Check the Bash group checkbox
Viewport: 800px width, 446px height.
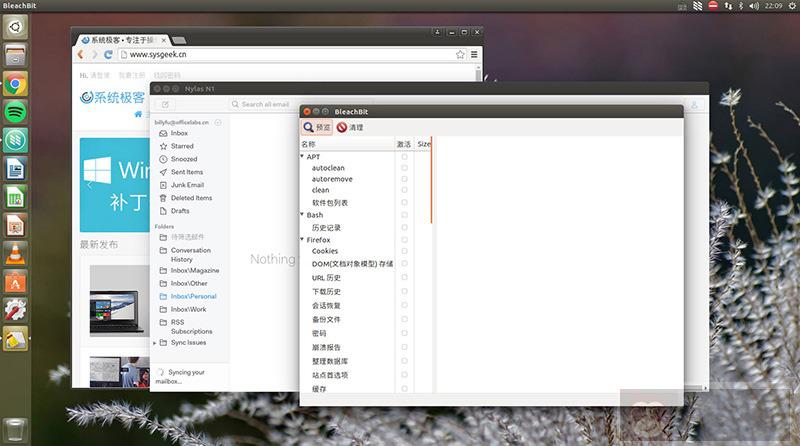pos(404,215)
